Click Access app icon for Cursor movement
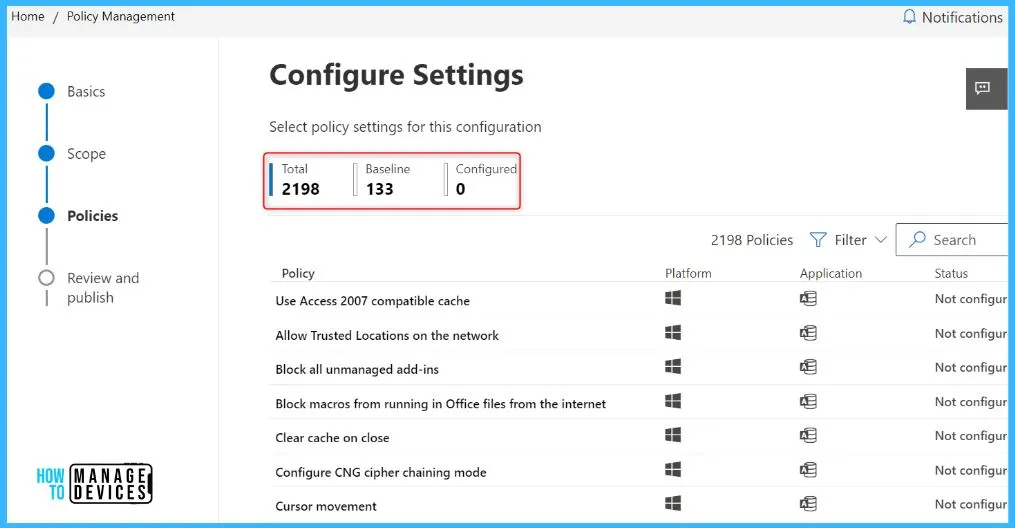1015x528 pixels. point(808,503)
